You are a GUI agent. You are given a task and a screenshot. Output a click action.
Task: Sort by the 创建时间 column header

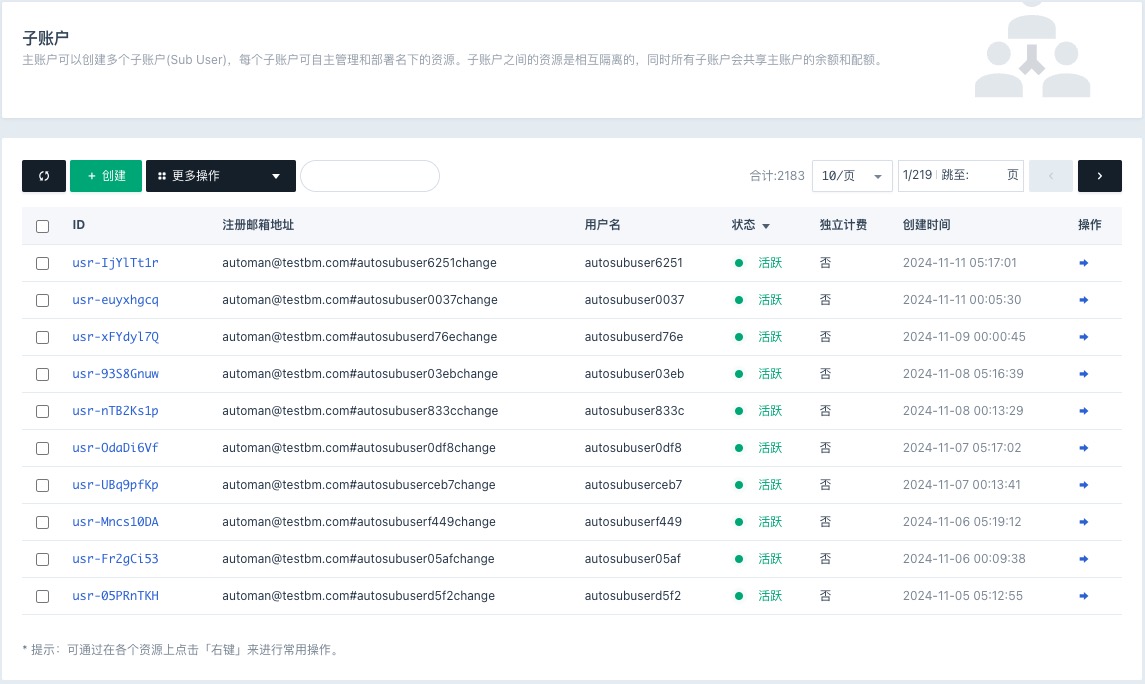click(926, 226)
